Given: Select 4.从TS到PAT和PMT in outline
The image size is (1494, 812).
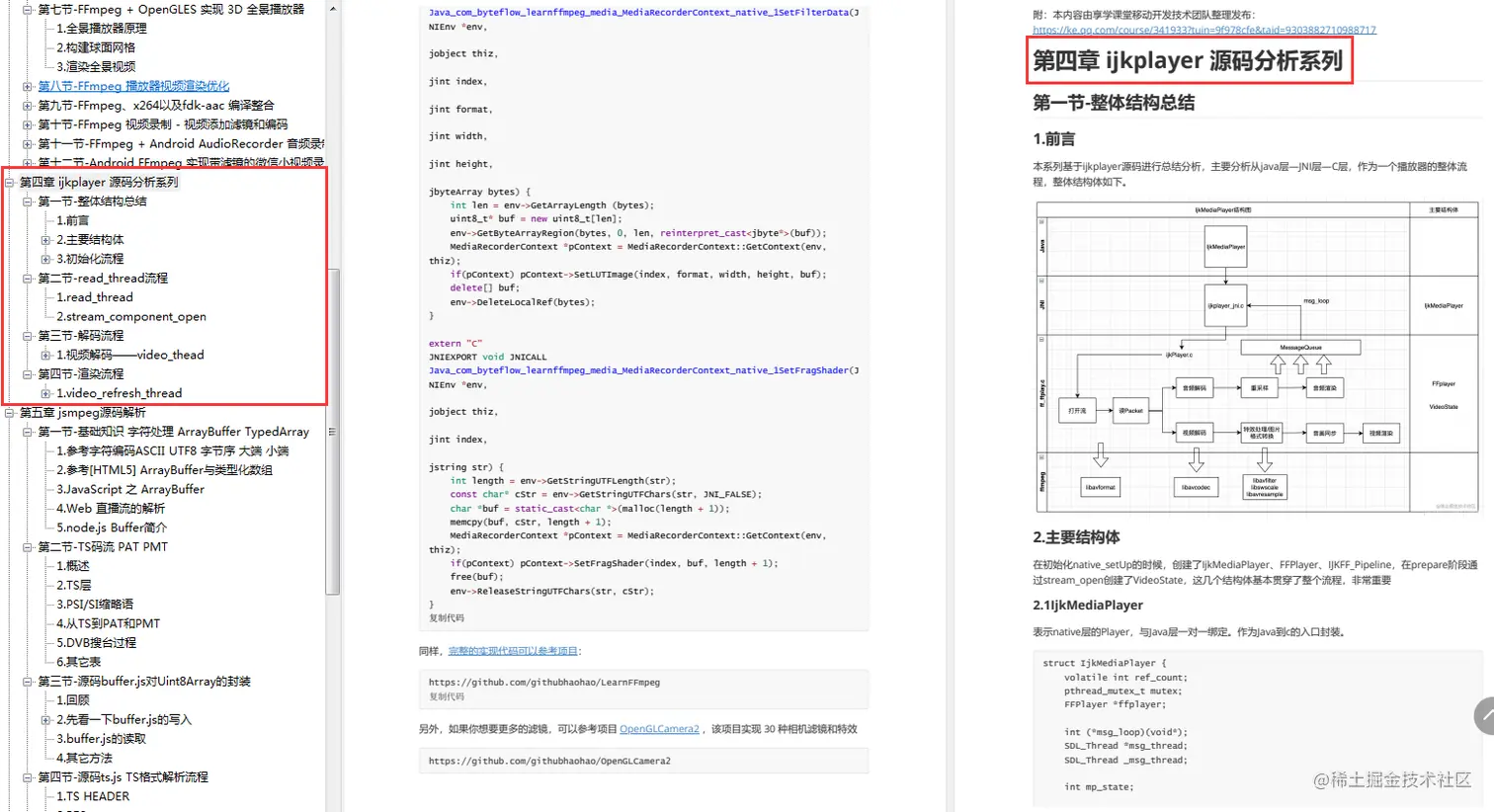Looking at the screenshot, I should (108, 624).
